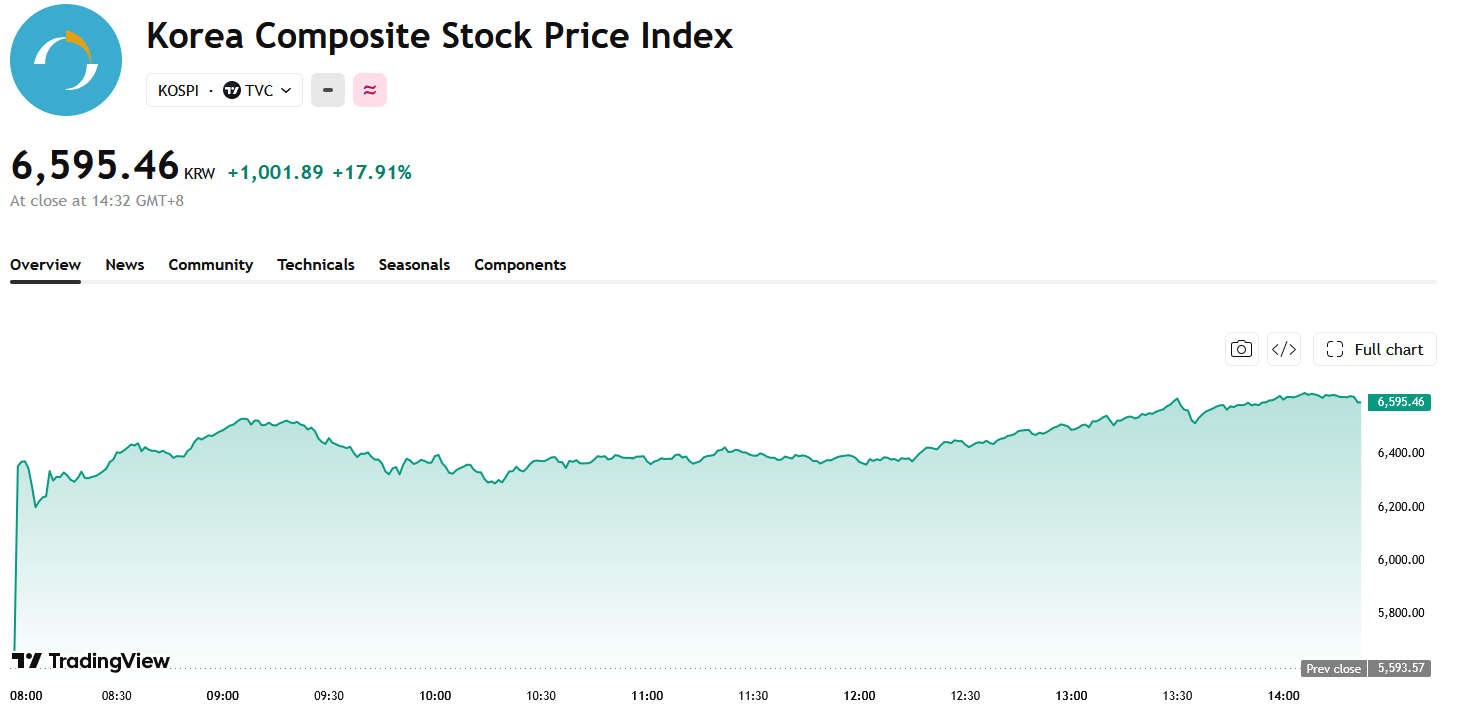
Task: Select the Technicals tab
Action: pos(316,265)
